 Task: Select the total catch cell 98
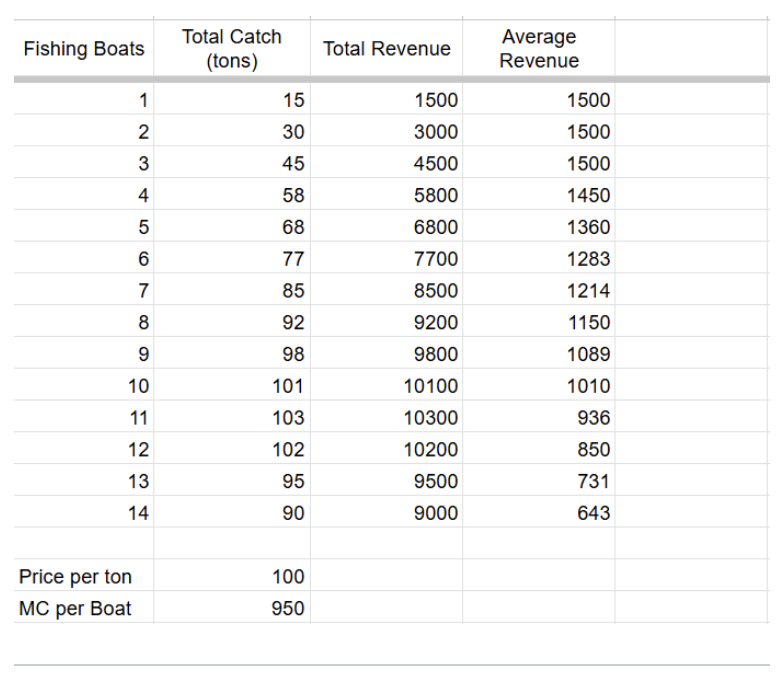click(x=232, y=353)
